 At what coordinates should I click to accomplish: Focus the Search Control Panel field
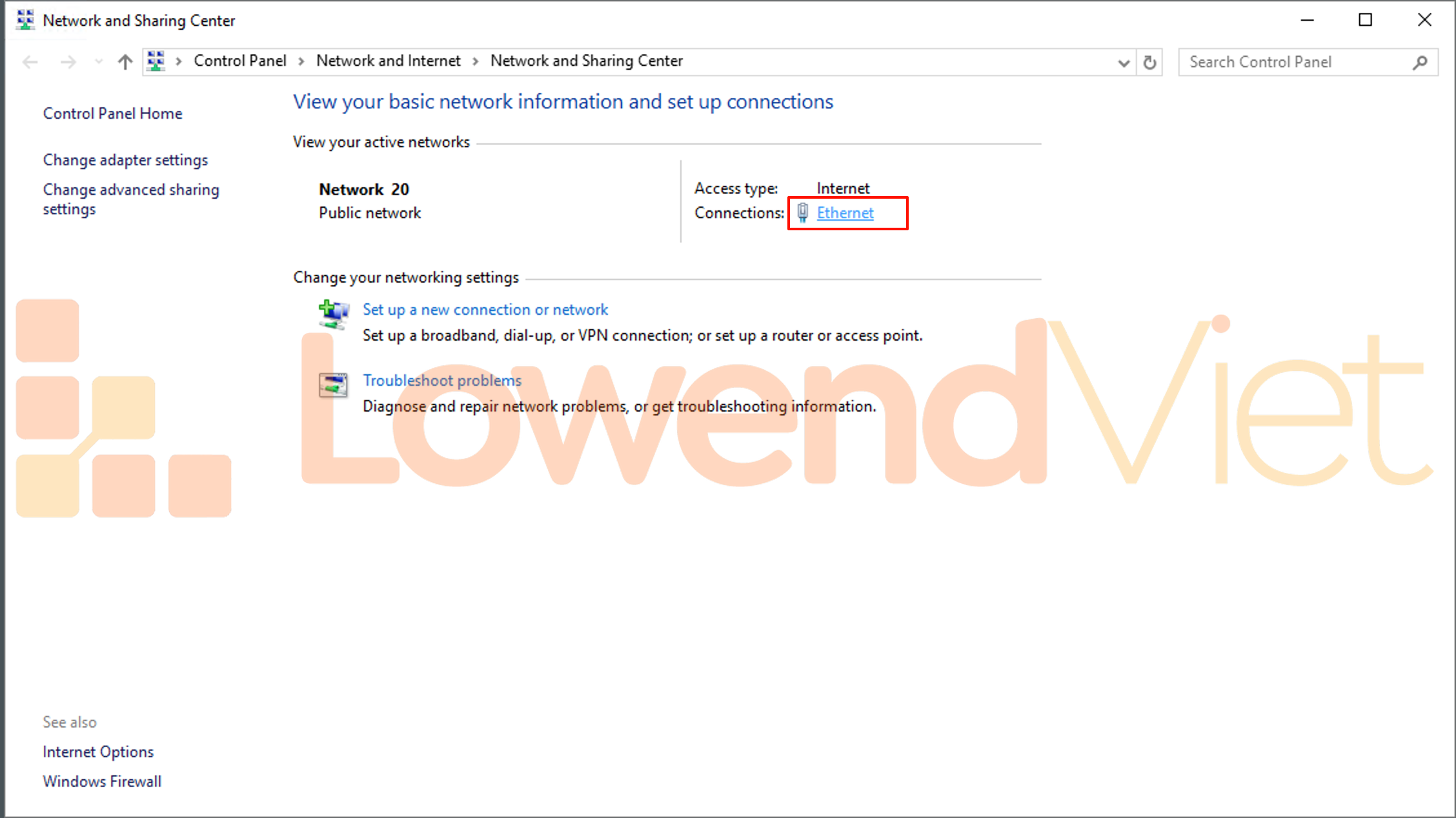pos(1291,62)
